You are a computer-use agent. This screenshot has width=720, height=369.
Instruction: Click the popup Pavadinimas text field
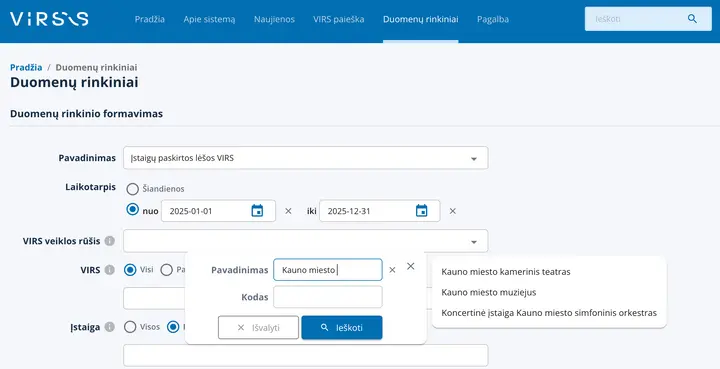click(x=328, y=270)
